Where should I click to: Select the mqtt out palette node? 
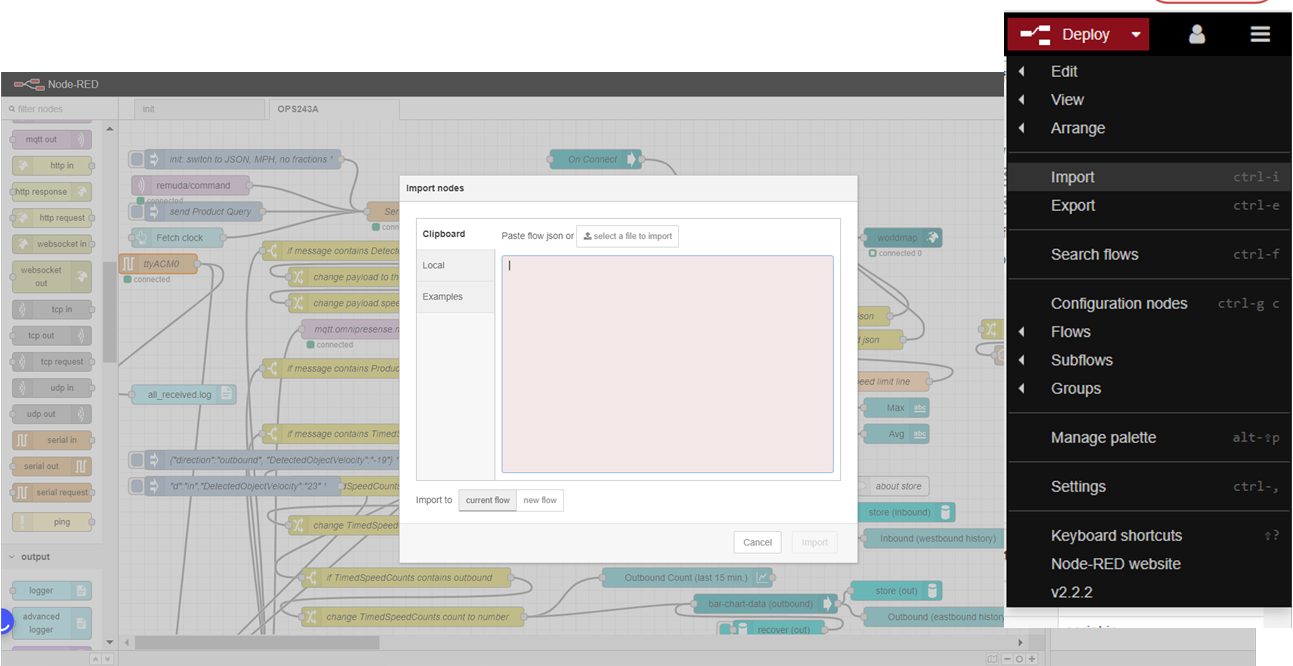click(51, 140)
